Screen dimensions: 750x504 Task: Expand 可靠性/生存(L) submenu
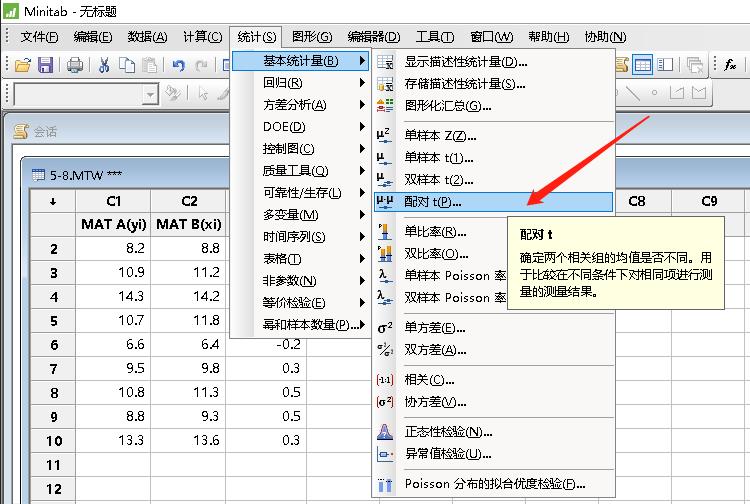pyautogui.click(x=300, y=193)
